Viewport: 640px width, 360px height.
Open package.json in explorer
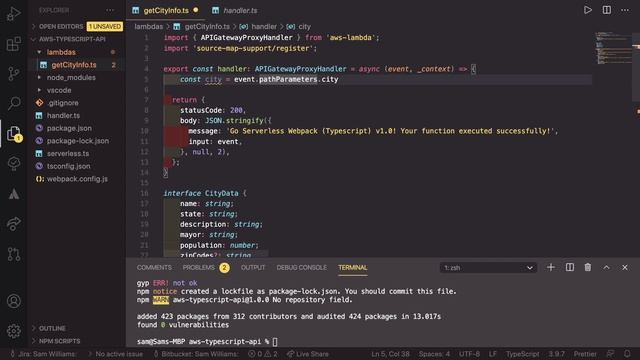point(69,128)
